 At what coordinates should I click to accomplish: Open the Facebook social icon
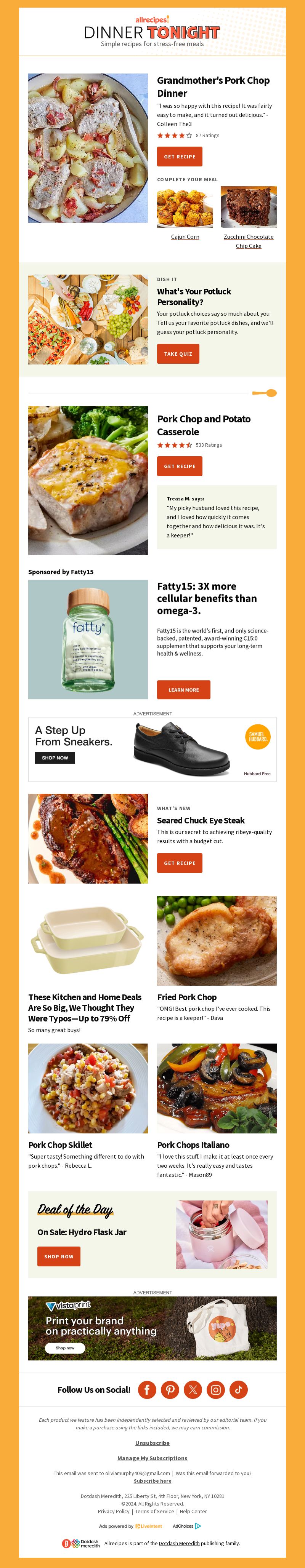[147, 1389]
